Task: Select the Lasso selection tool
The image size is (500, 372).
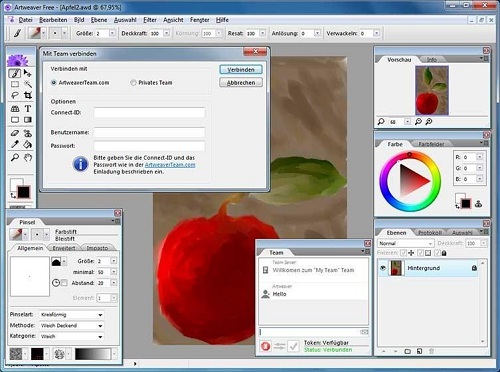Action: pos(15,95)
